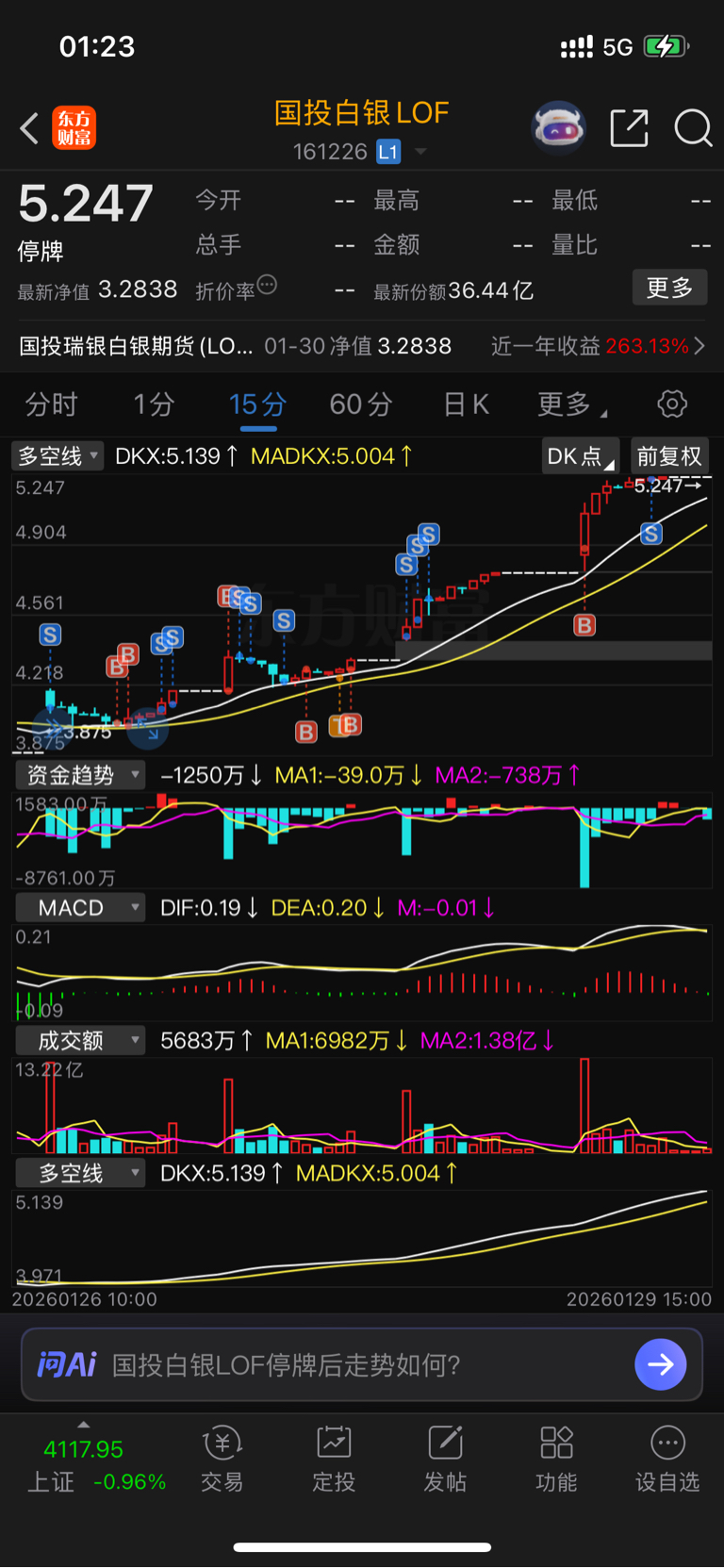Image resolution: width=724 pixels, height=1568 pixels.
Task: Switch to the 日K tab
Action: tap(466, 404)
